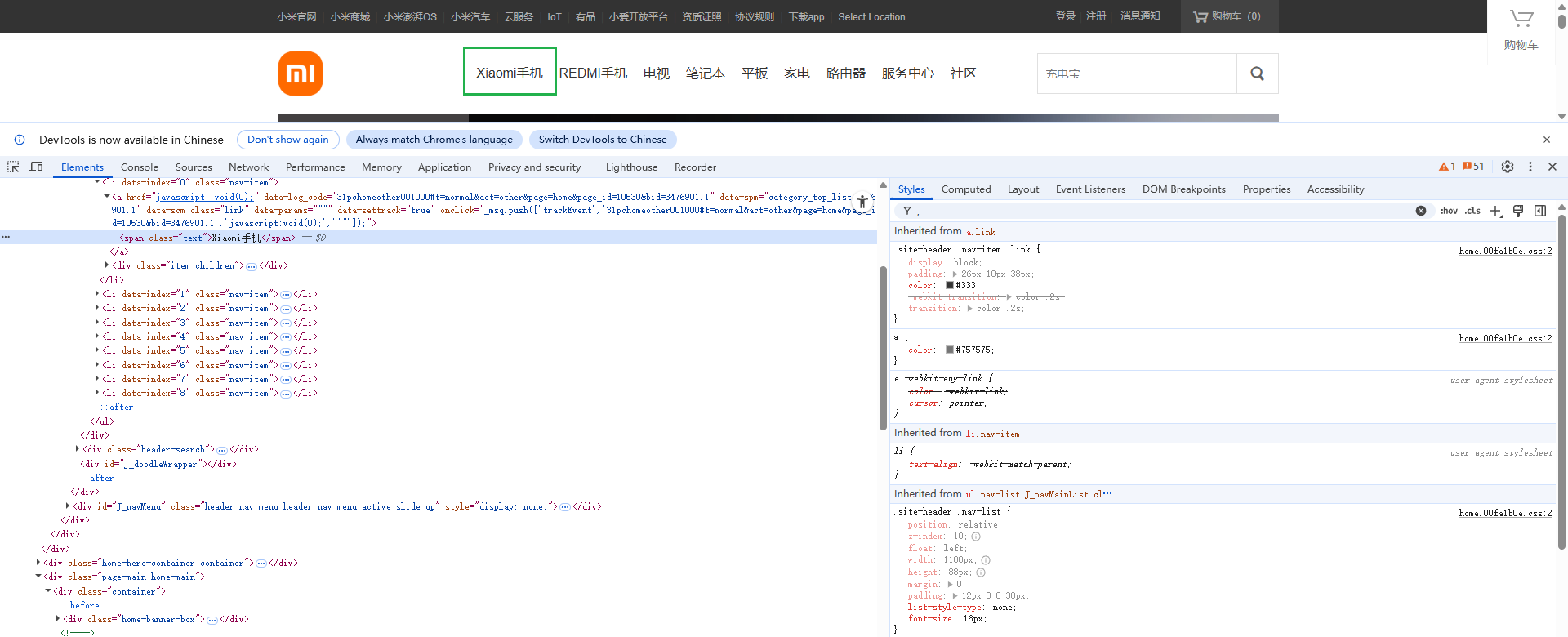Image resolution: width=1568 pixels, height=637 pixels.
Task: Click the Elements panel vertical scrollbar
Action: (883, 348)
